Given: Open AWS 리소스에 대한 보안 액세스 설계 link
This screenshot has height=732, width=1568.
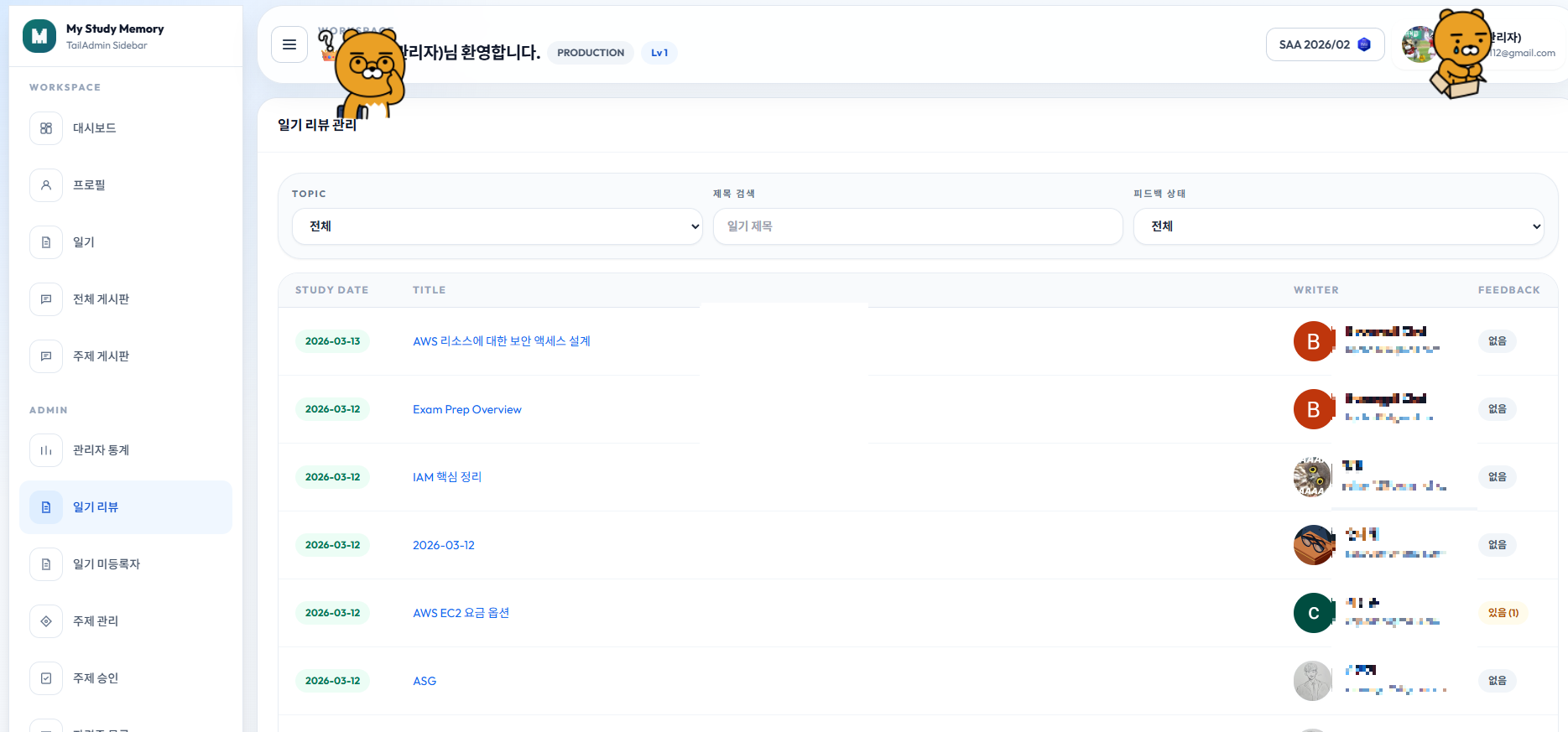Looking at the screenshot, I should pos(502,341).
